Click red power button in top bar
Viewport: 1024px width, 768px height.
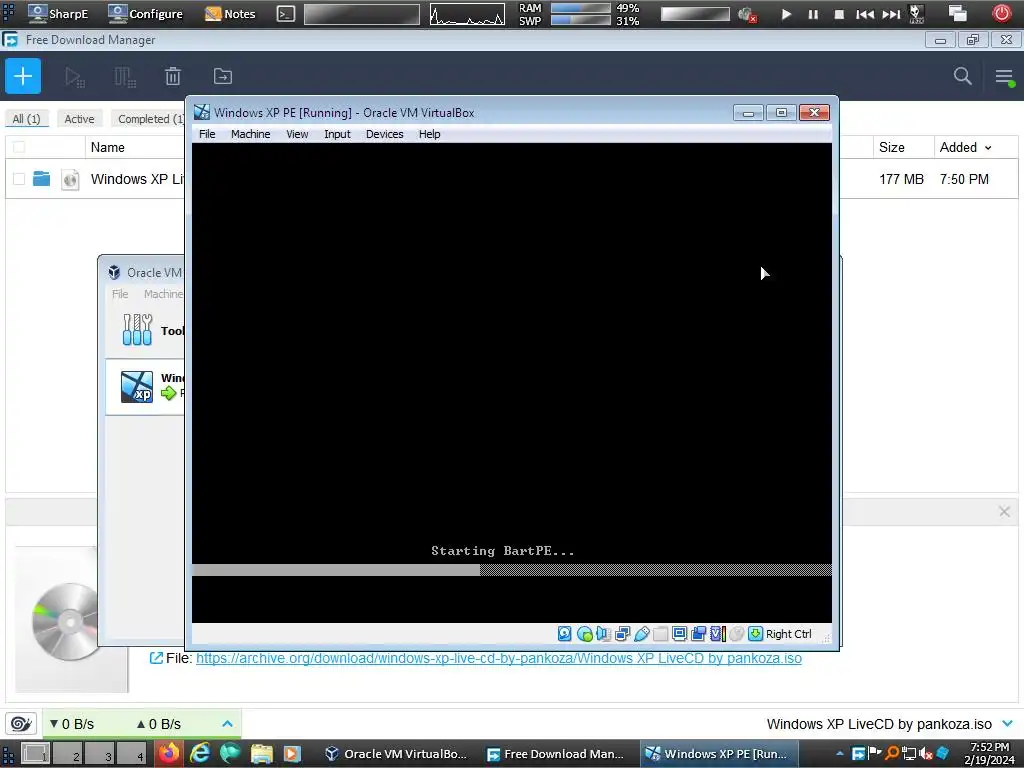[x=1002, y=13]
